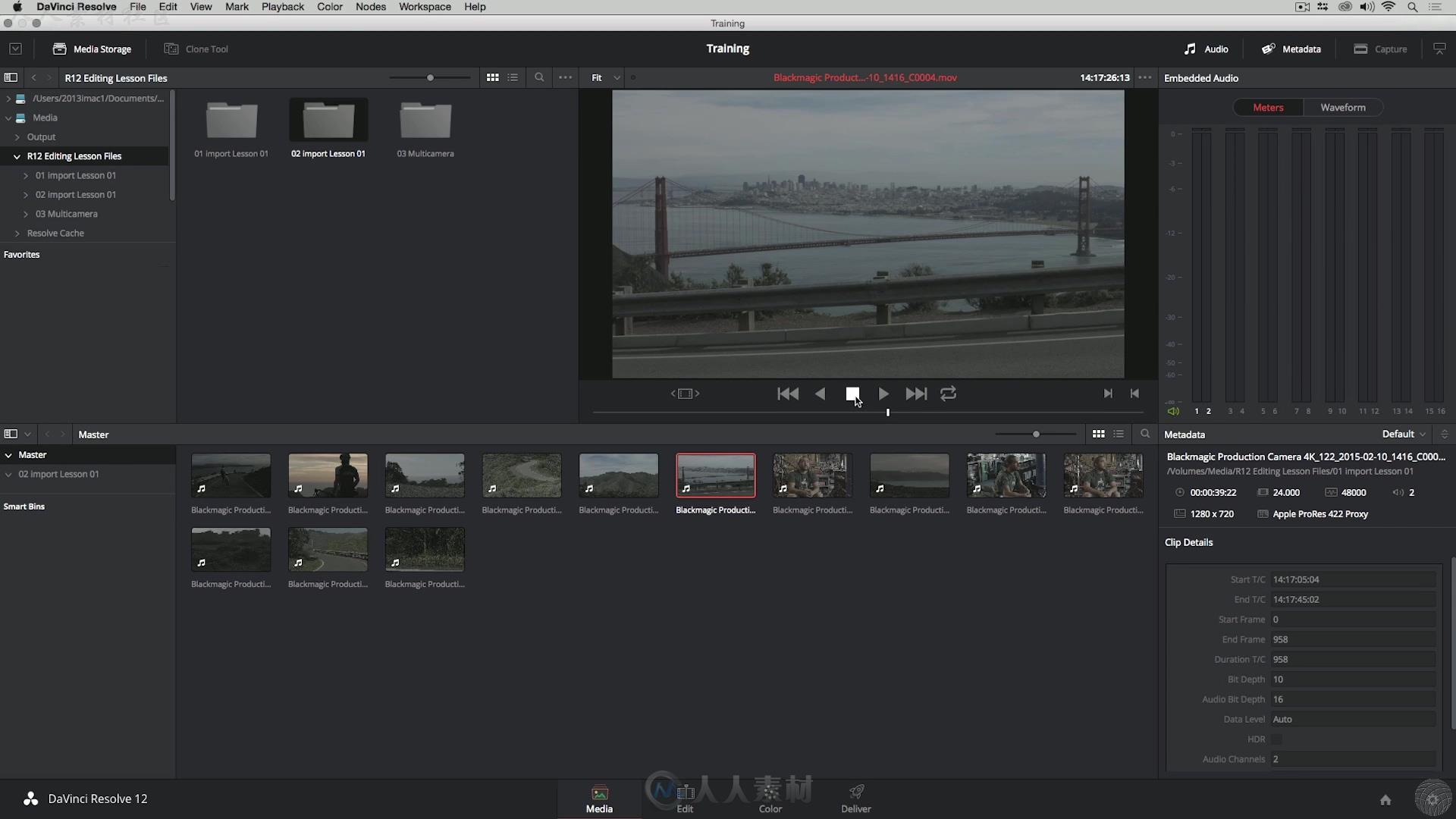
Task: Toggle loop playback
Action: pos(948,394)
